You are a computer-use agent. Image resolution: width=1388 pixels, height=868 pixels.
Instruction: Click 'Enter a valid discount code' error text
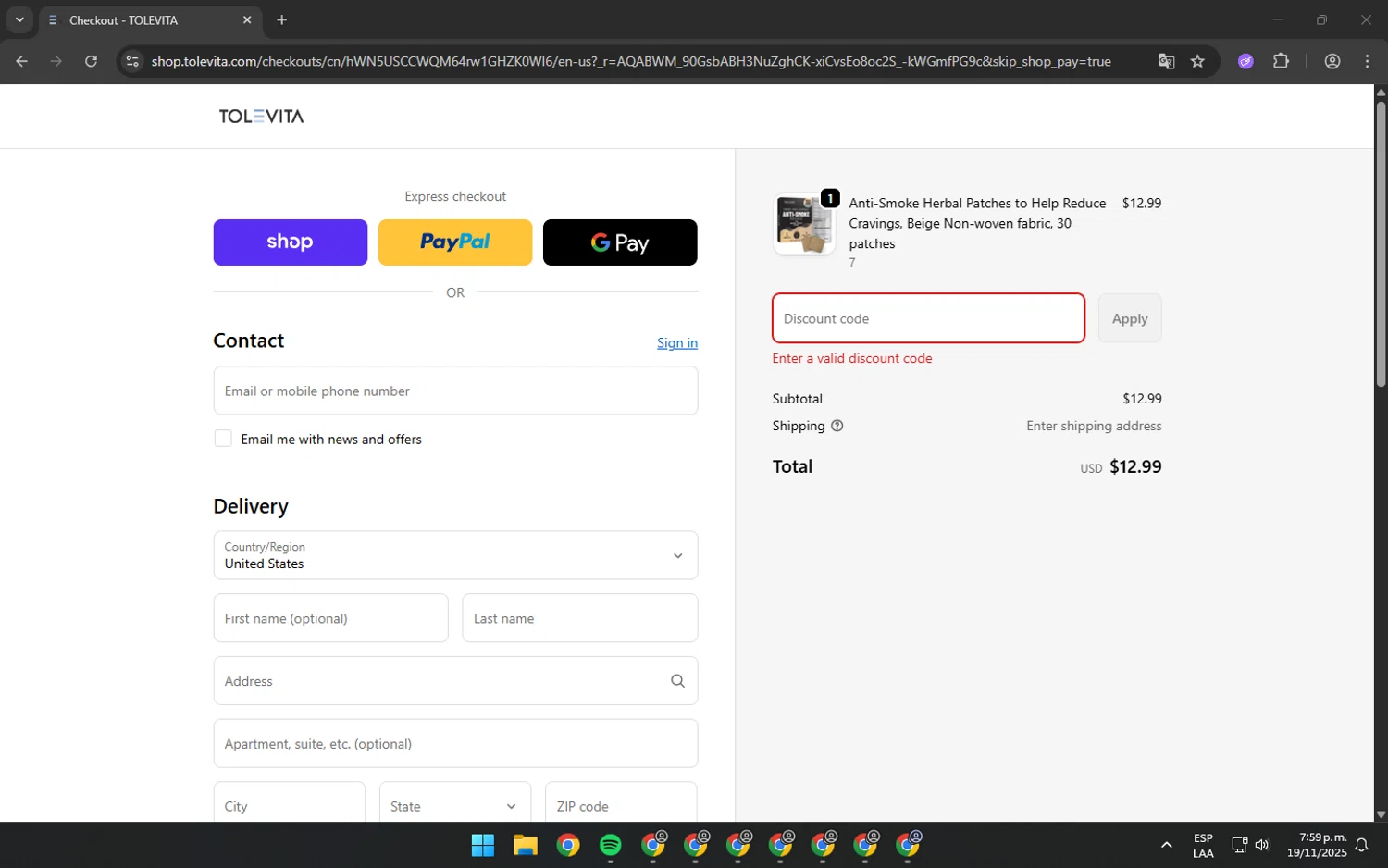(852, 358)
